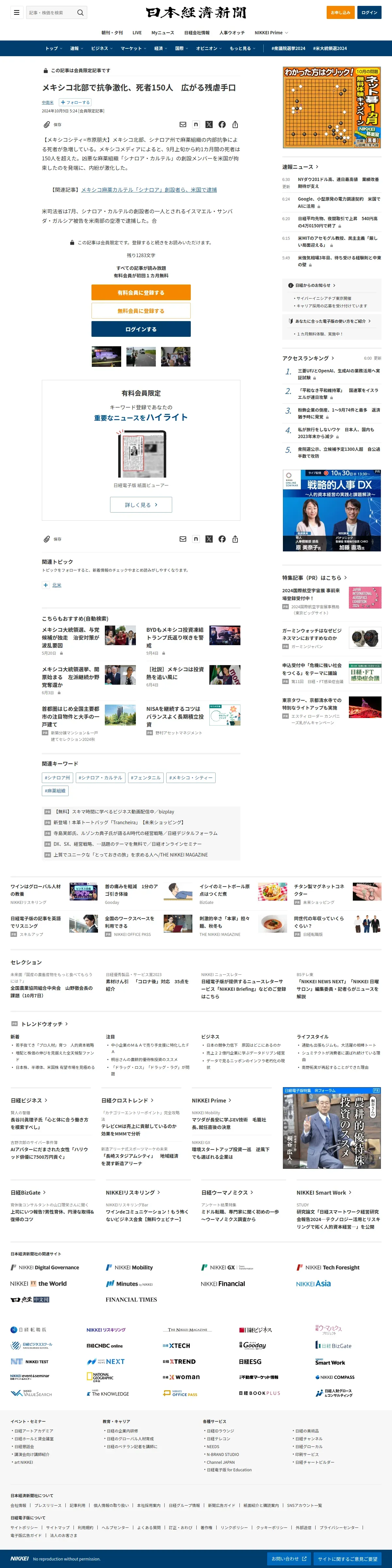The image size is (392, 1568).
Task: Click the blue ログインする button
Action: pyautogui.click(x=140, y=329)
